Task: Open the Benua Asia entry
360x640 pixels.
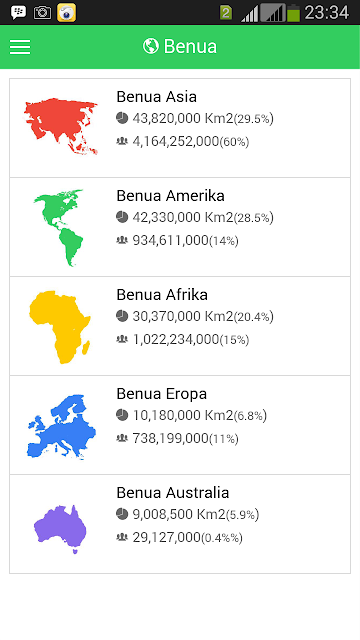Action: (180, 128)
